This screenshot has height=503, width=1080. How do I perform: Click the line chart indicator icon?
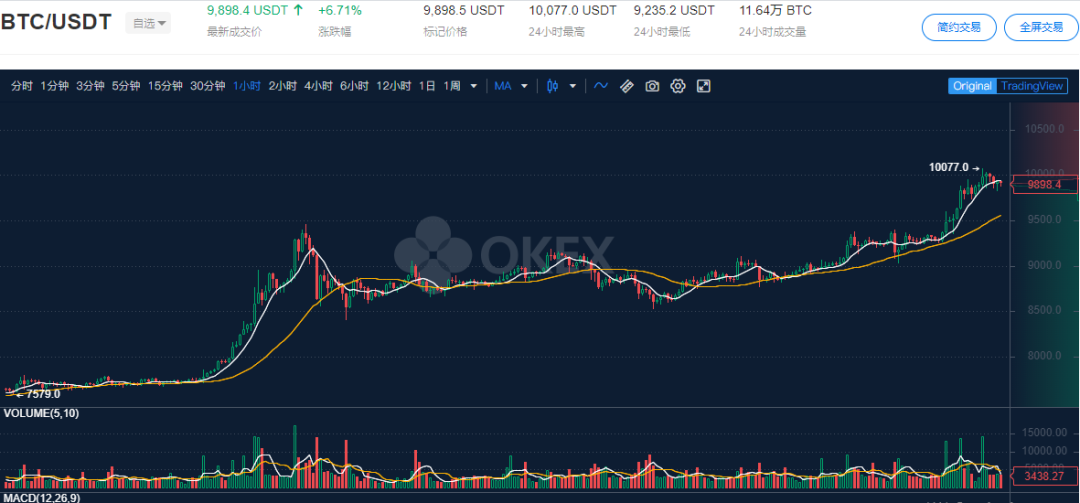(x=601, y=86)
